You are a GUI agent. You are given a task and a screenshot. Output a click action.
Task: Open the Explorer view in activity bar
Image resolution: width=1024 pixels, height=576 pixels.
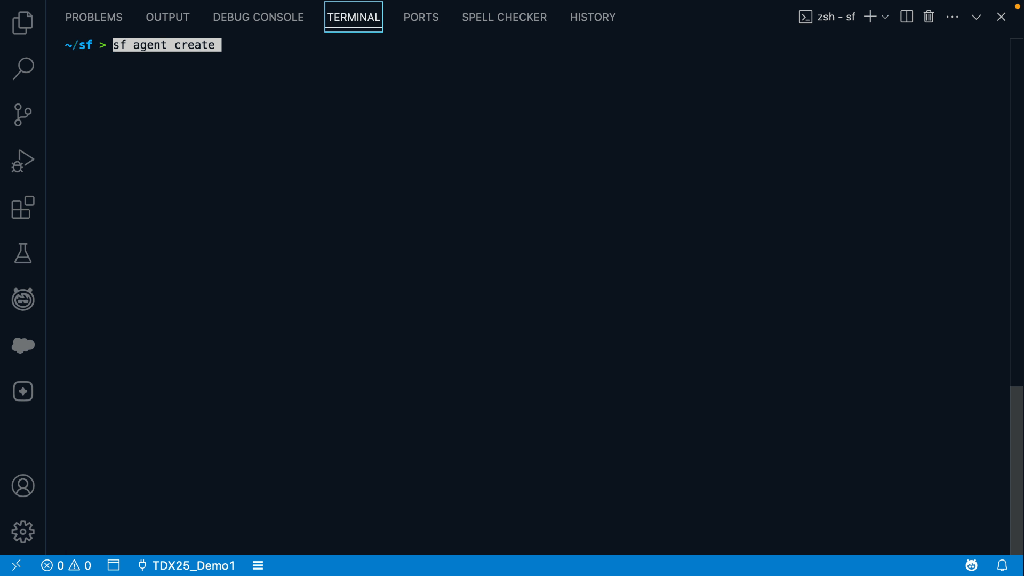click(23, 23)
